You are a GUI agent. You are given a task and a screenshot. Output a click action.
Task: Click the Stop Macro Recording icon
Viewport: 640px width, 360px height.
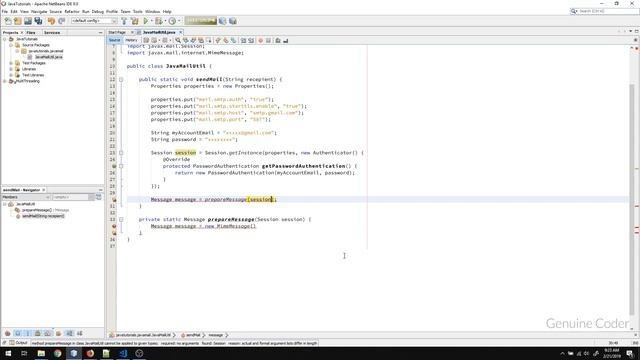pos(268,40)
